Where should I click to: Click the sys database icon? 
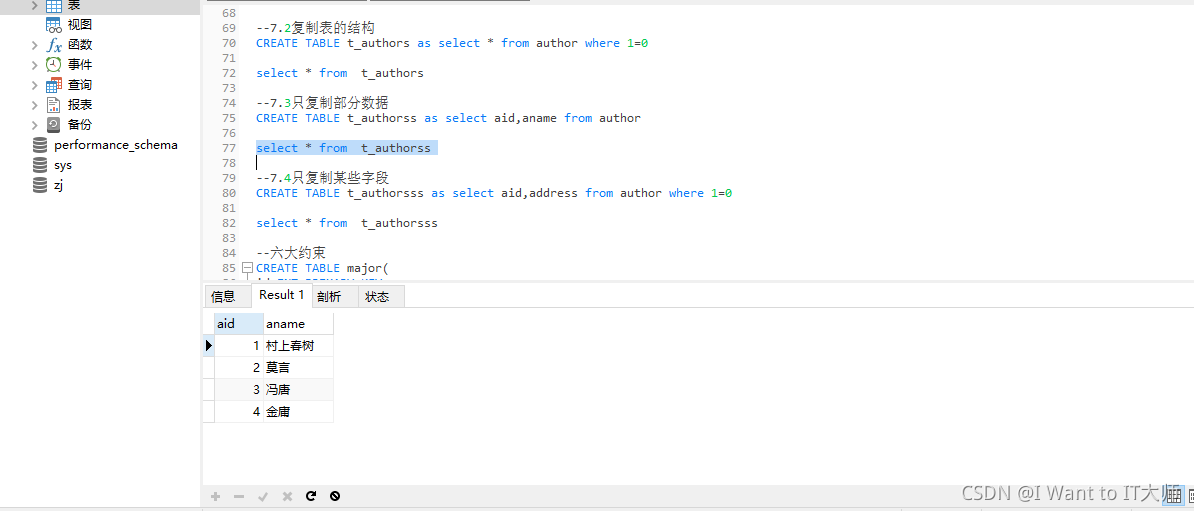(40, 164)
